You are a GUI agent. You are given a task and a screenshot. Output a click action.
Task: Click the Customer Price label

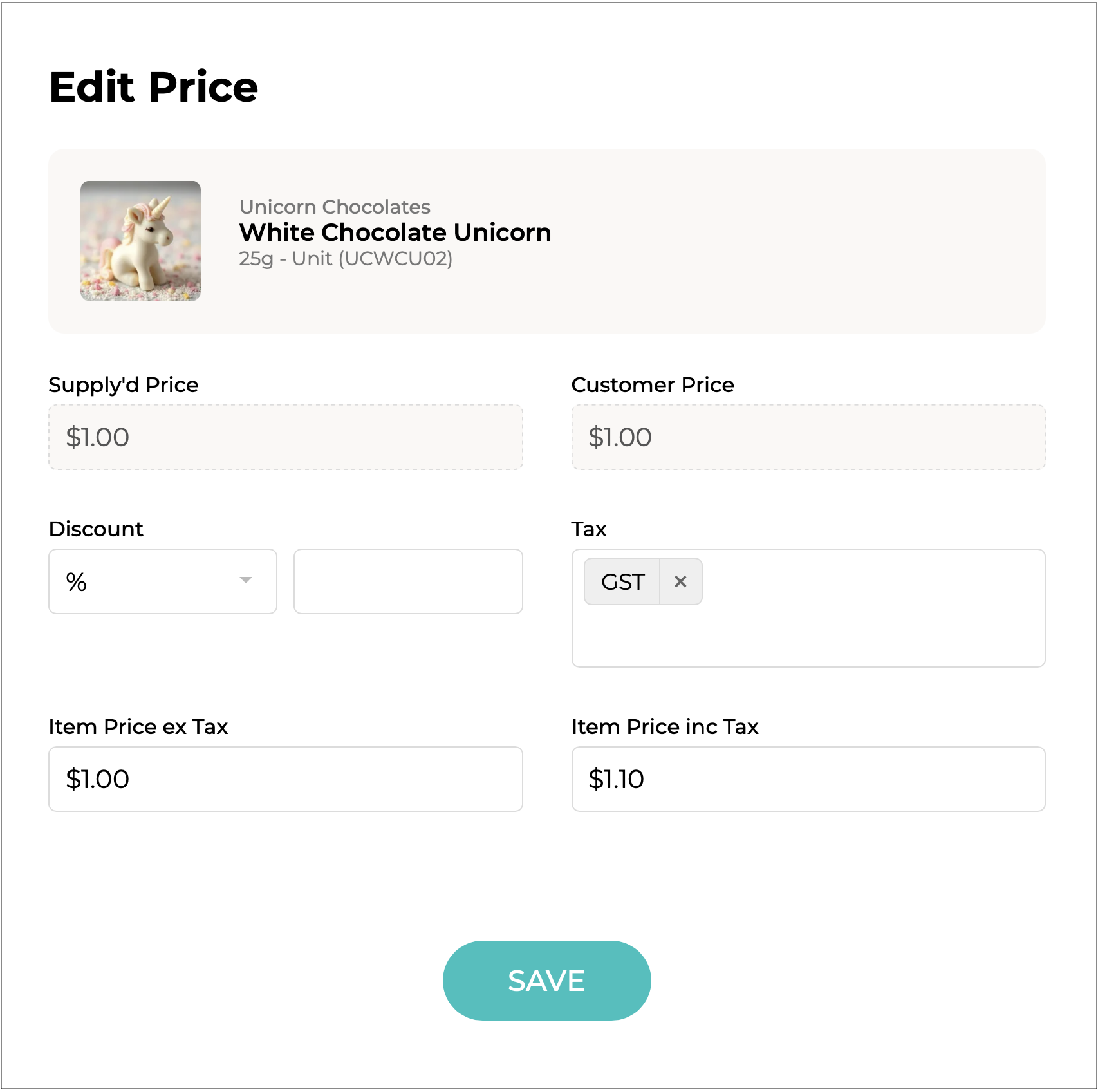653,385
